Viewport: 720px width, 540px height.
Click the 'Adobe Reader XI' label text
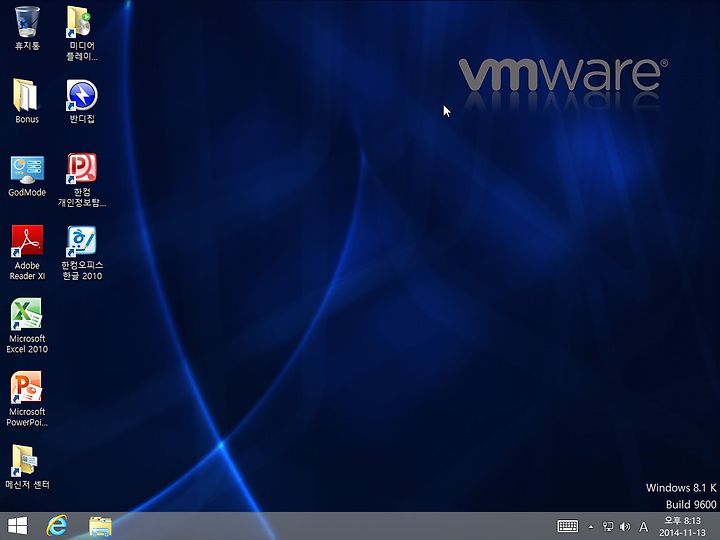tap(27, 270)
